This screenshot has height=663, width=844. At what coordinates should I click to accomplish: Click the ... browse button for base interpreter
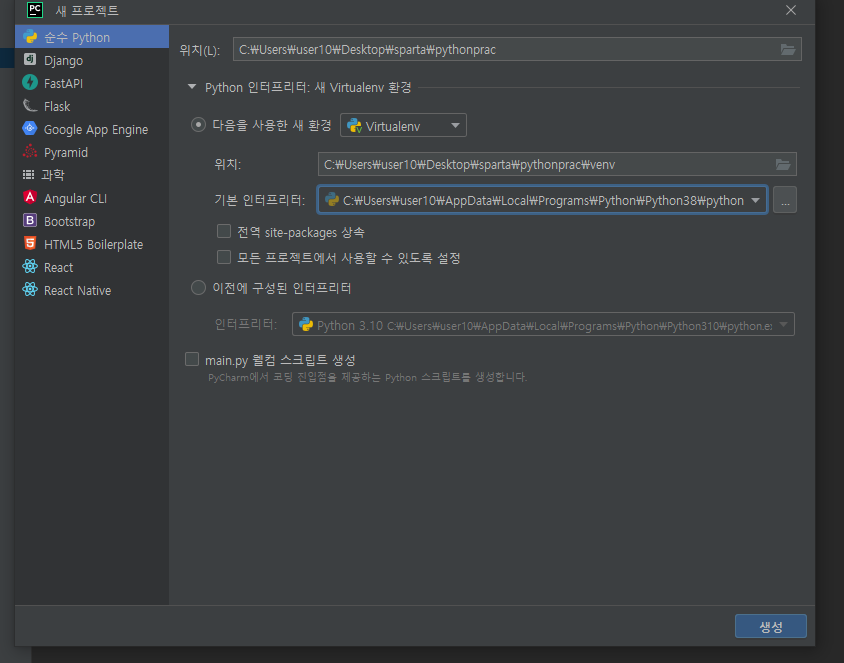pos(785,200)
